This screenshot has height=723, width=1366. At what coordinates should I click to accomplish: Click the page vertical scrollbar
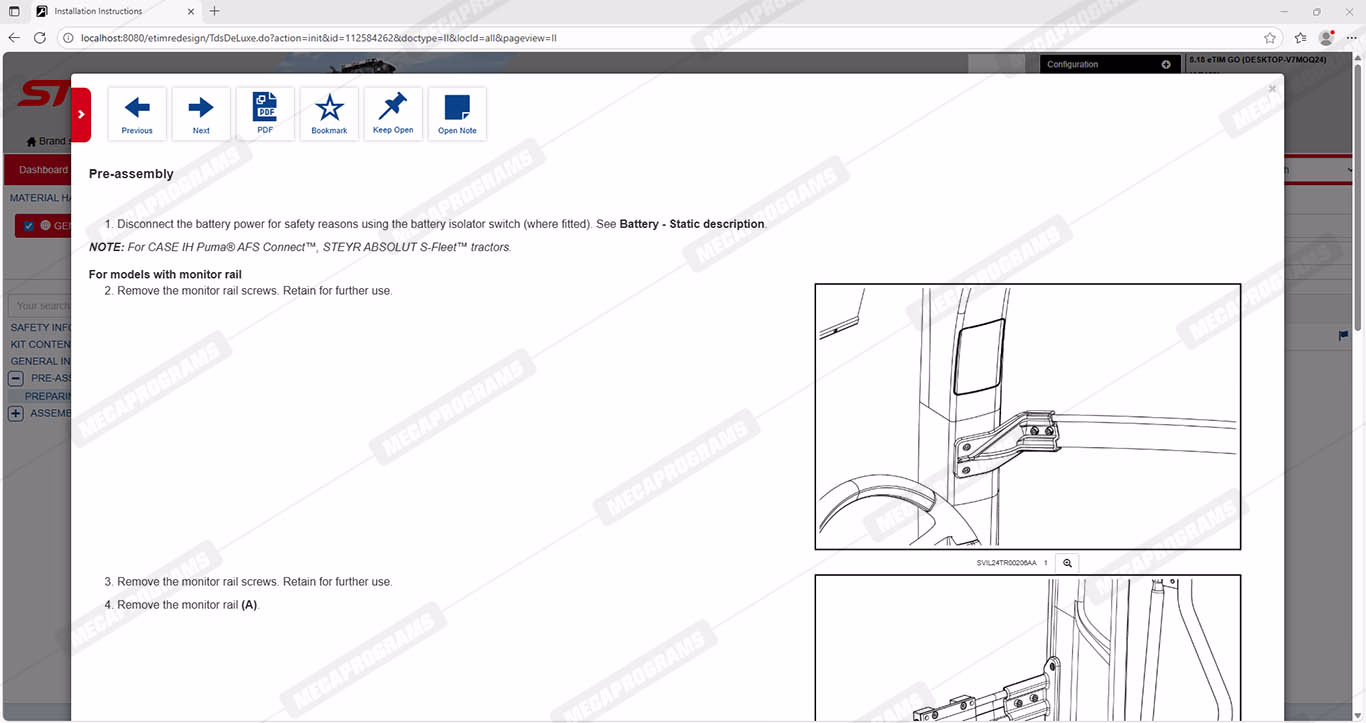click(1358, 200)
